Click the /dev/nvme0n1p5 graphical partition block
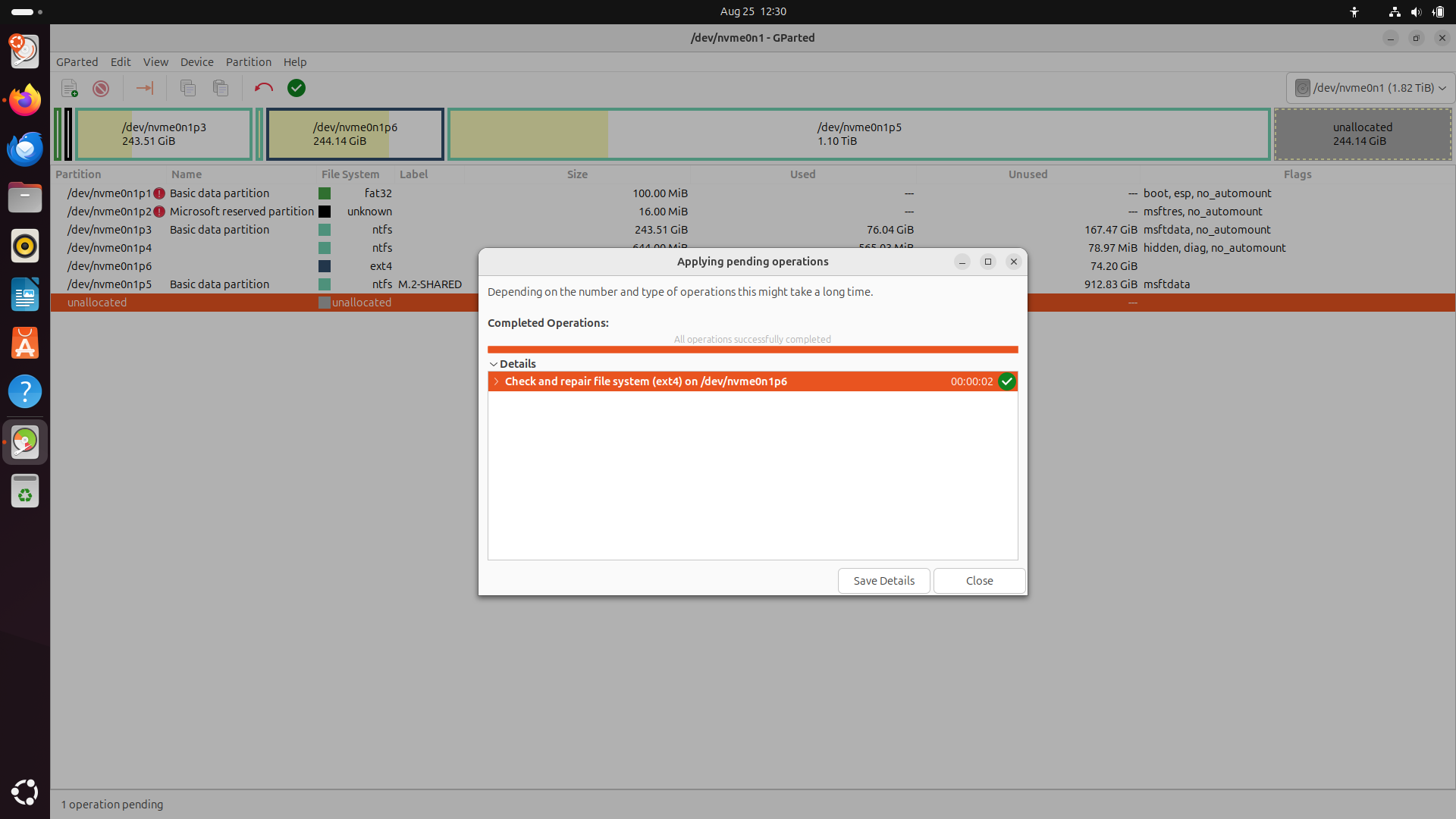1456x819 pixels. (x=858, y=134)
